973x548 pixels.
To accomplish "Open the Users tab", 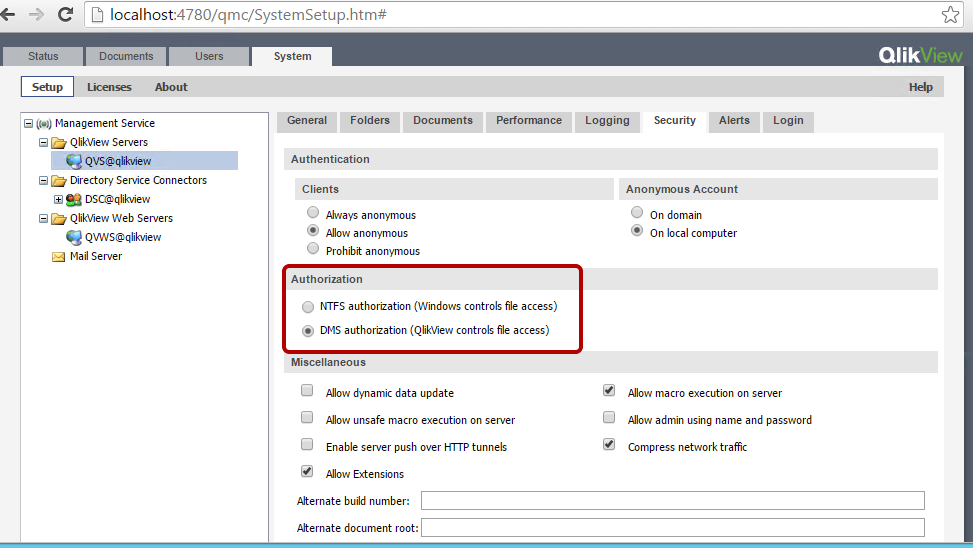I will point(209,56).
